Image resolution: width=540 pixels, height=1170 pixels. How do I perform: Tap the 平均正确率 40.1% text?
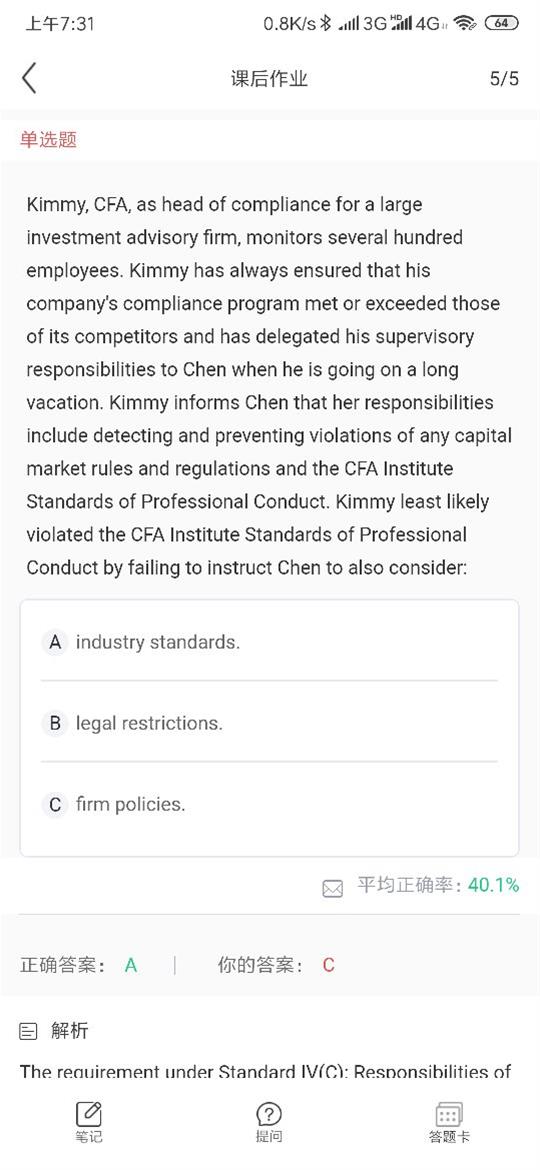(438, 886)
